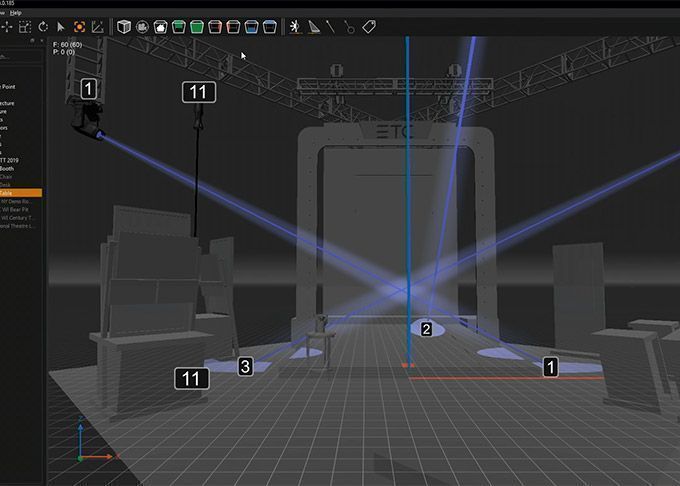Select the axis measure tool
Image resolution: width=680 pixels, height=486 pixels.
[x=98, y=27]
